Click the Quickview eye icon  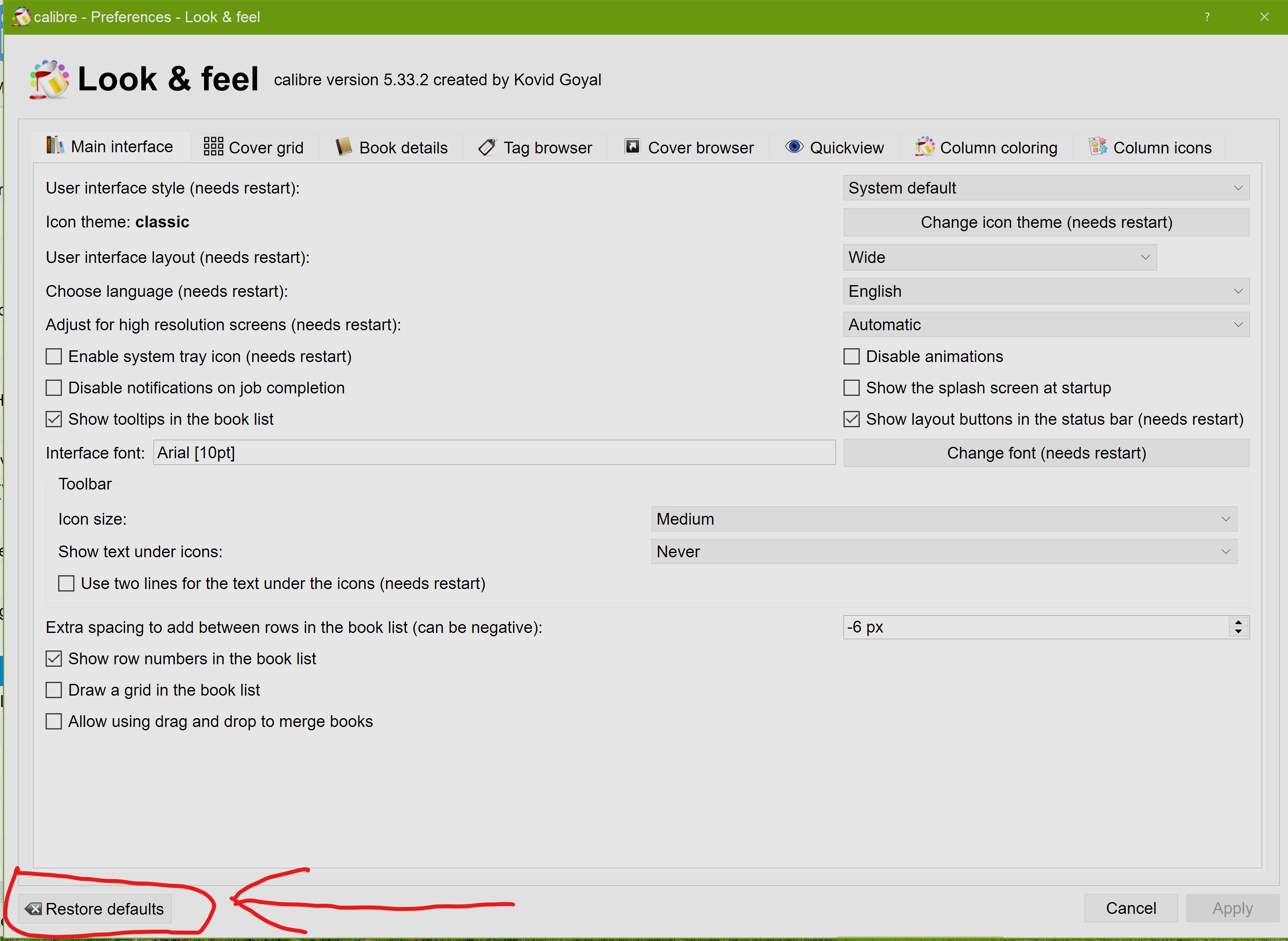pos(794,146)
